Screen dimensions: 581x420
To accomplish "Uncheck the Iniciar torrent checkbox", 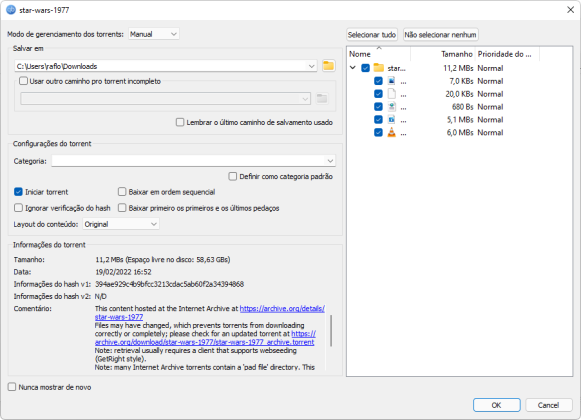I will tap(18, 192).
